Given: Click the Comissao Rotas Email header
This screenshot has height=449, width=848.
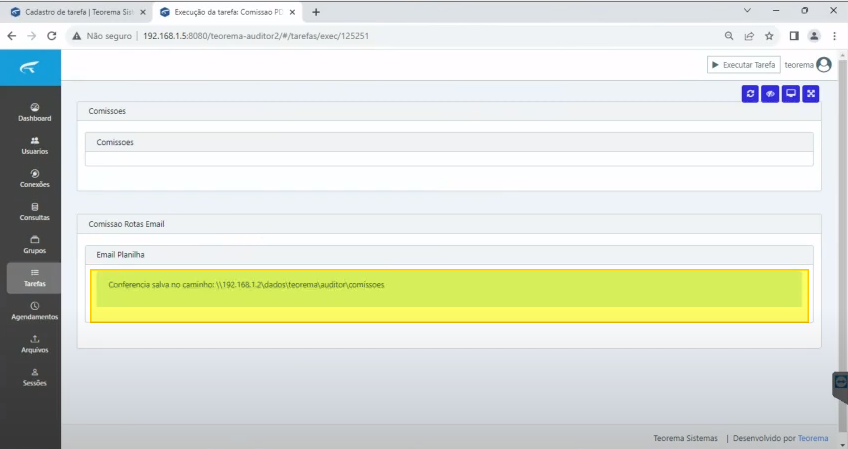Looking at the screenshot, I should pyautogui.click(x=449, y=224).
